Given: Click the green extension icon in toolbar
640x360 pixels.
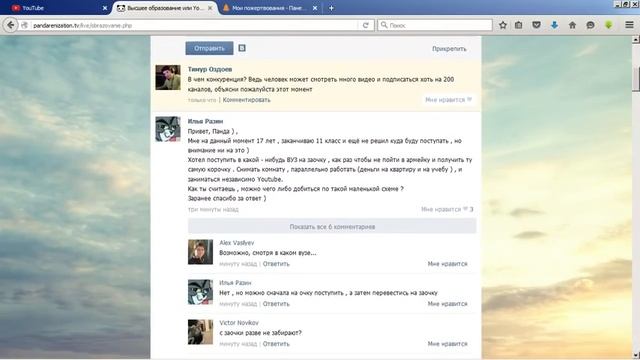Looking at the screenshot, I should pyautogui.click(x=609, y=25).
